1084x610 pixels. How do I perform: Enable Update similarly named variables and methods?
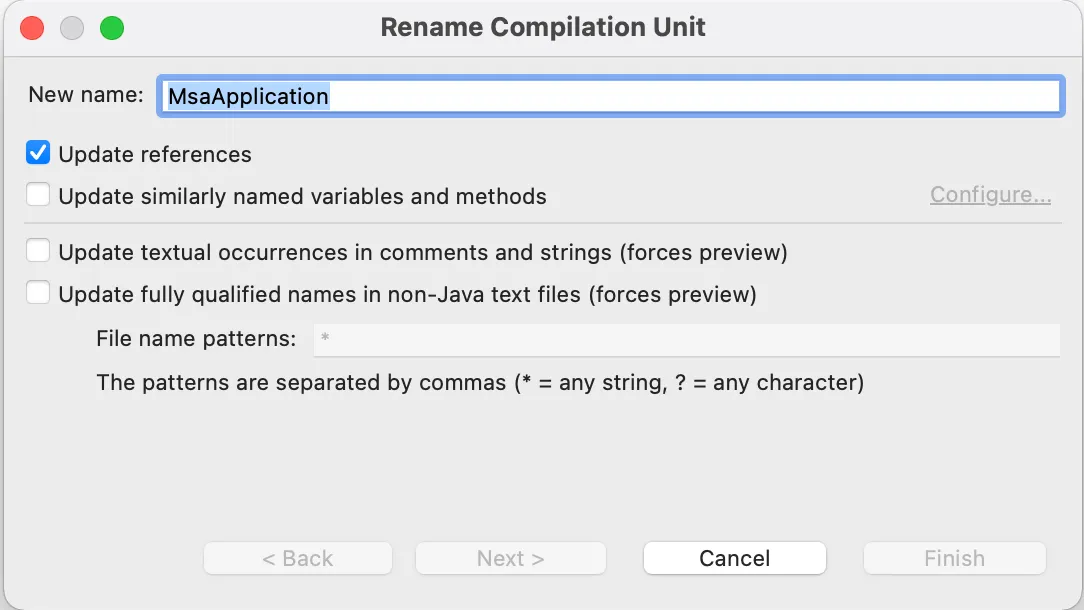point(38,195)
